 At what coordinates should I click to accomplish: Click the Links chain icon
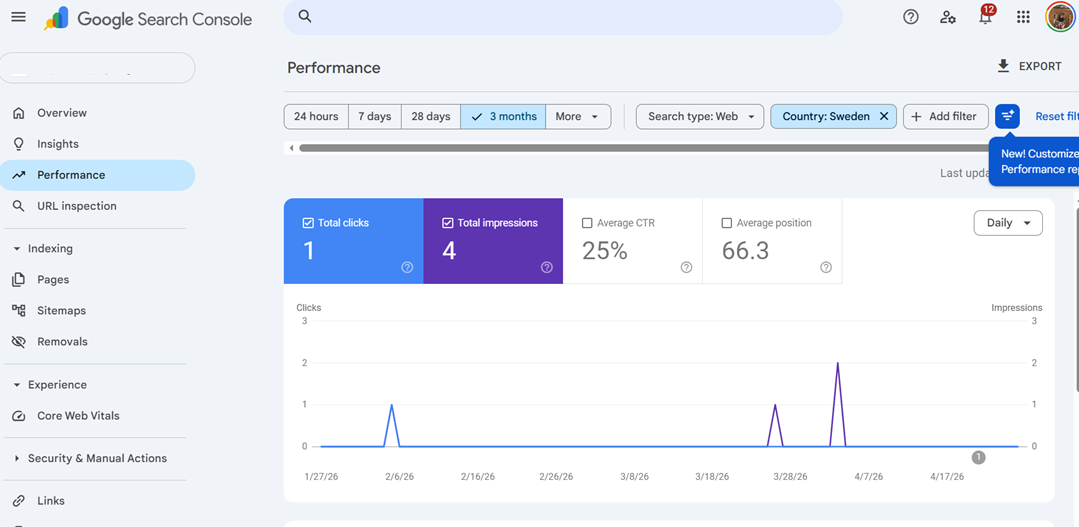click(19, 501)
